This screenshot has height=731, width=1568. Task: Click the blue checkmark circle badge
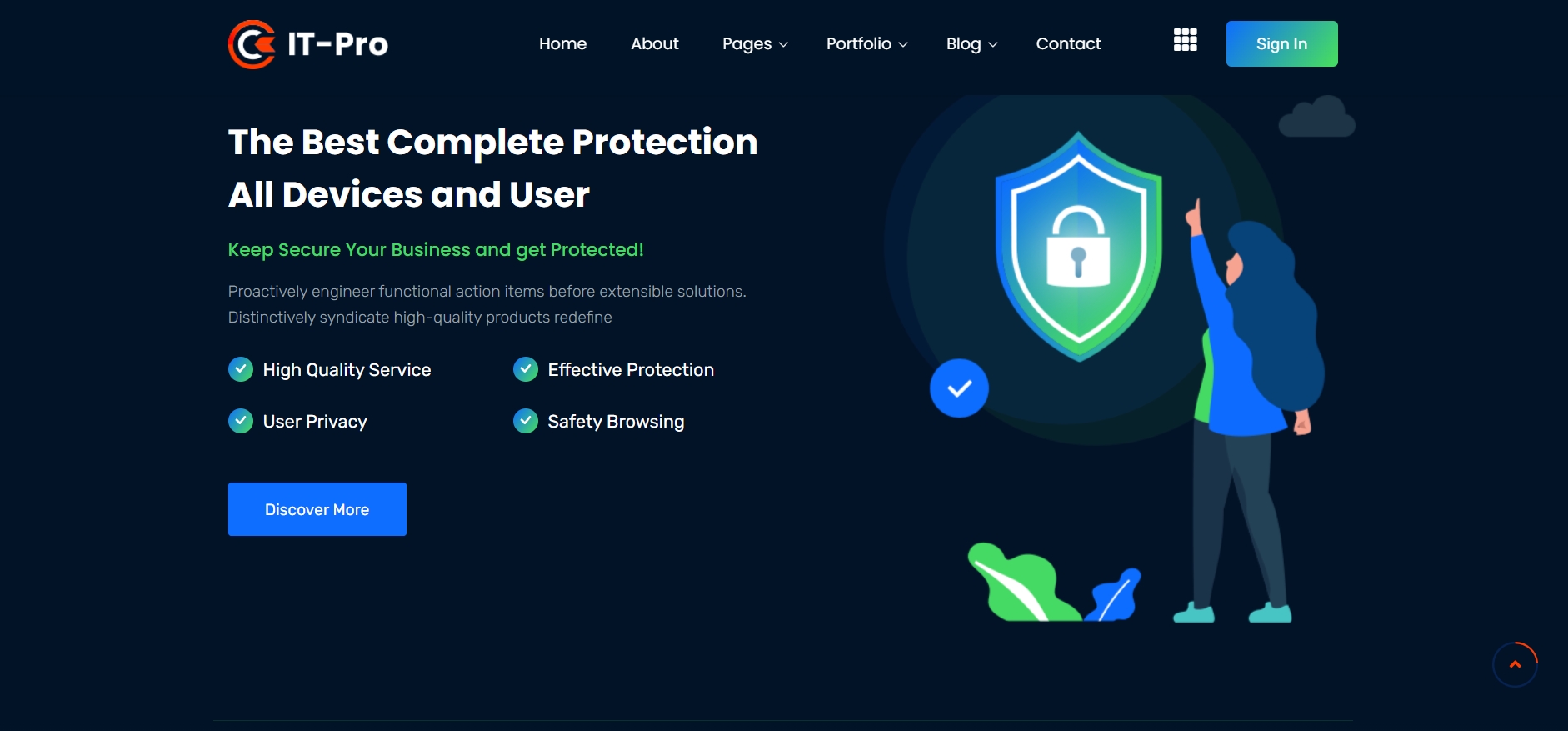tap(959, 388)
